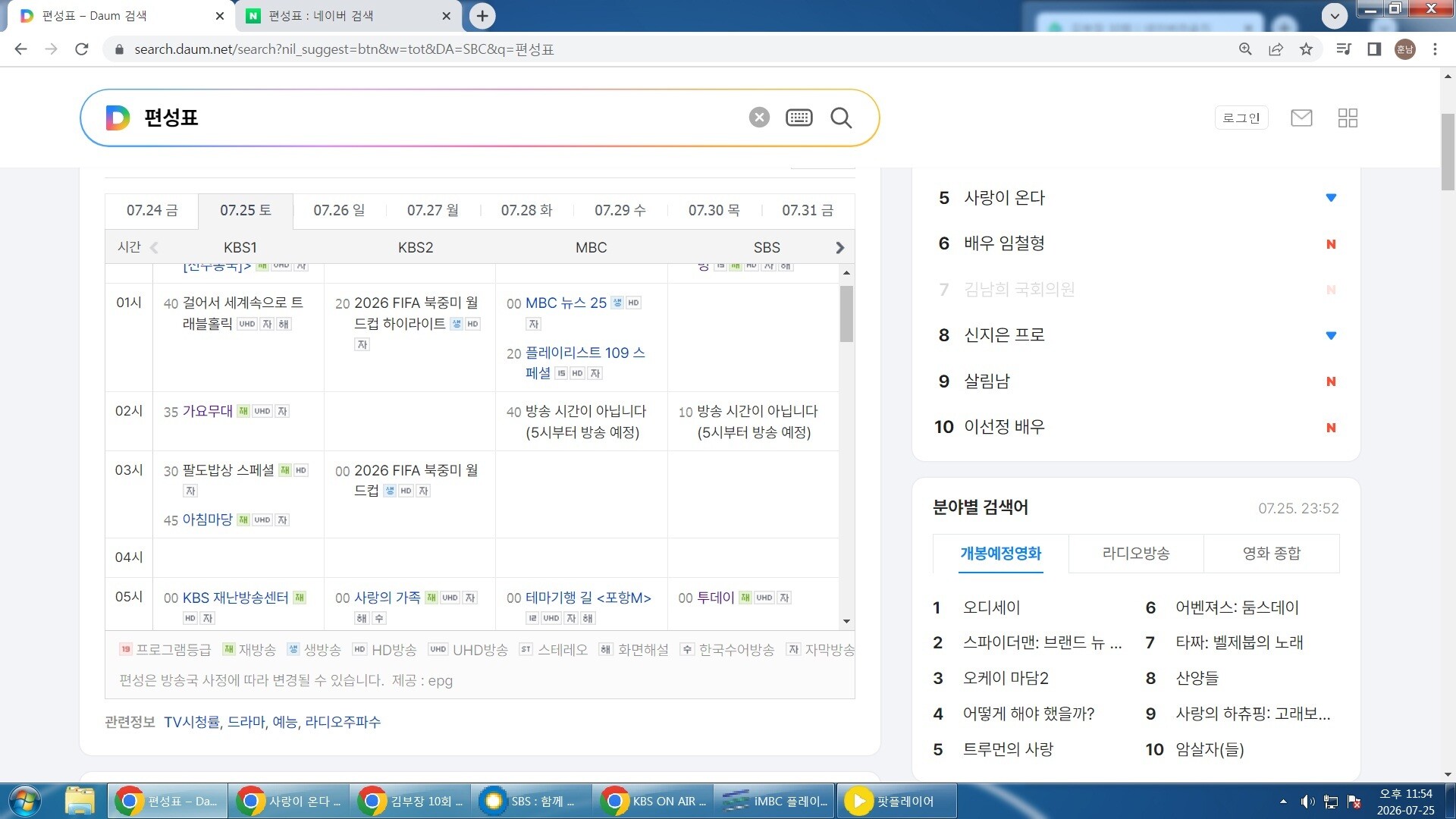The width and height of the screenshot is (1456, 819).
Task: Show previous channels with left arrow
Action: tap(154, 248)
